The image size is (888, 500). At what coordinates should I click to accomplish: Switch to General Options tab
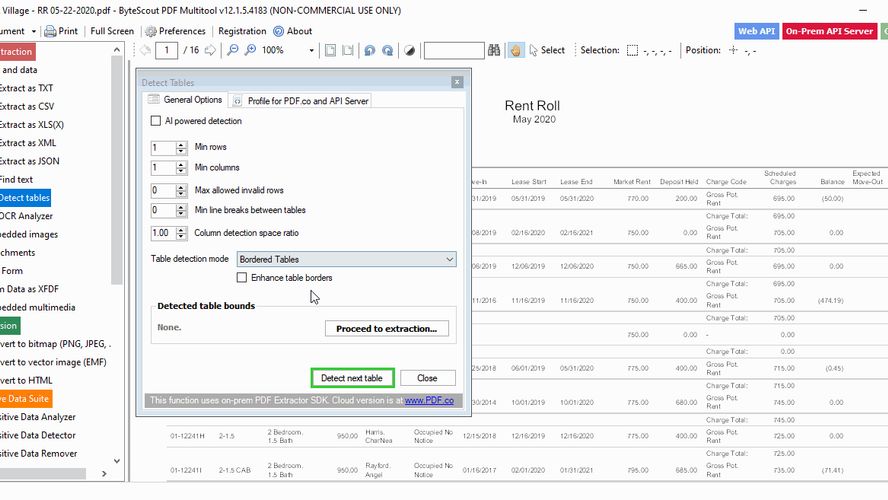(x=185, y=100)
